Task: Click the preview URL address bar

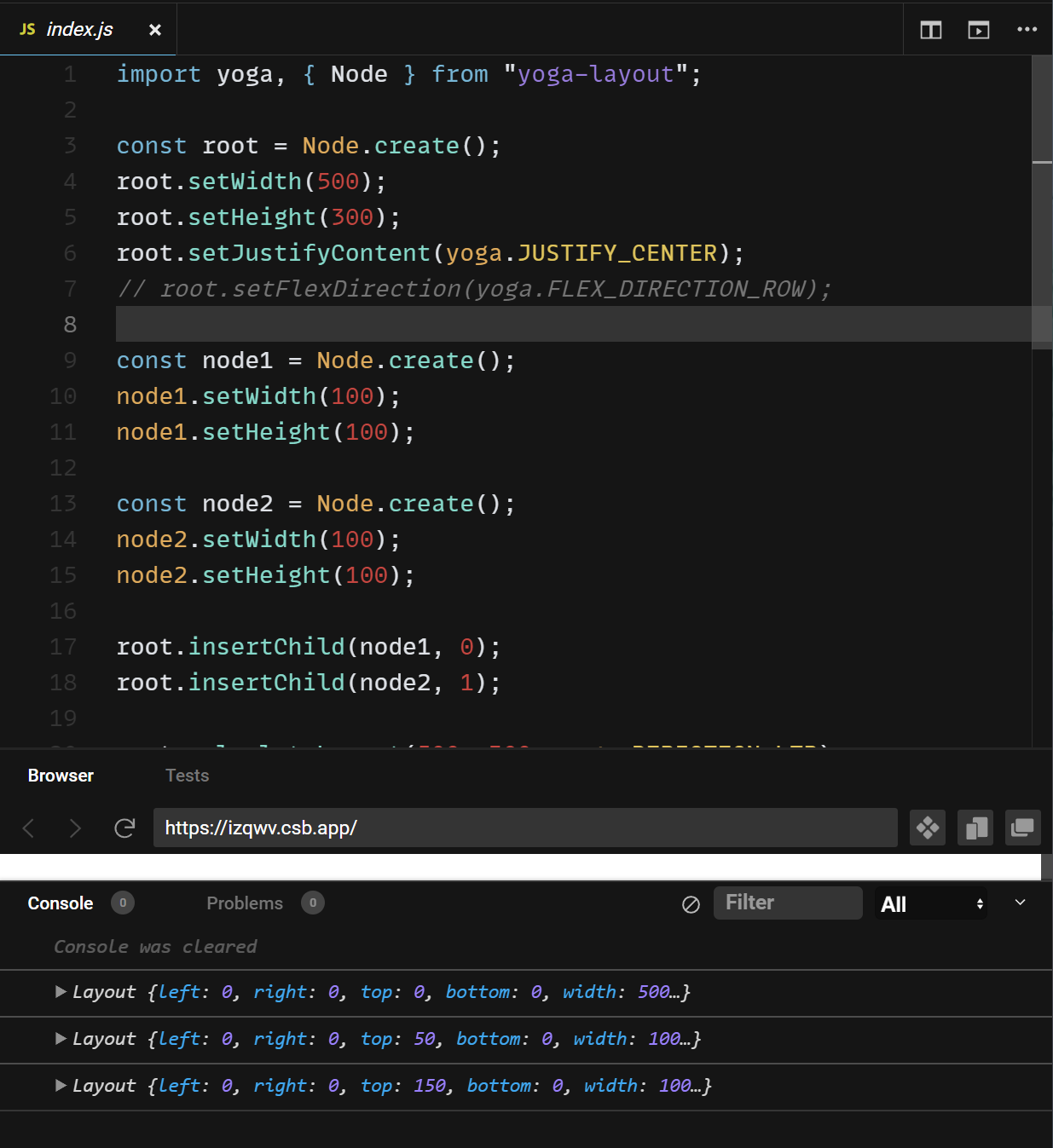Action: (x=525, y=828)
